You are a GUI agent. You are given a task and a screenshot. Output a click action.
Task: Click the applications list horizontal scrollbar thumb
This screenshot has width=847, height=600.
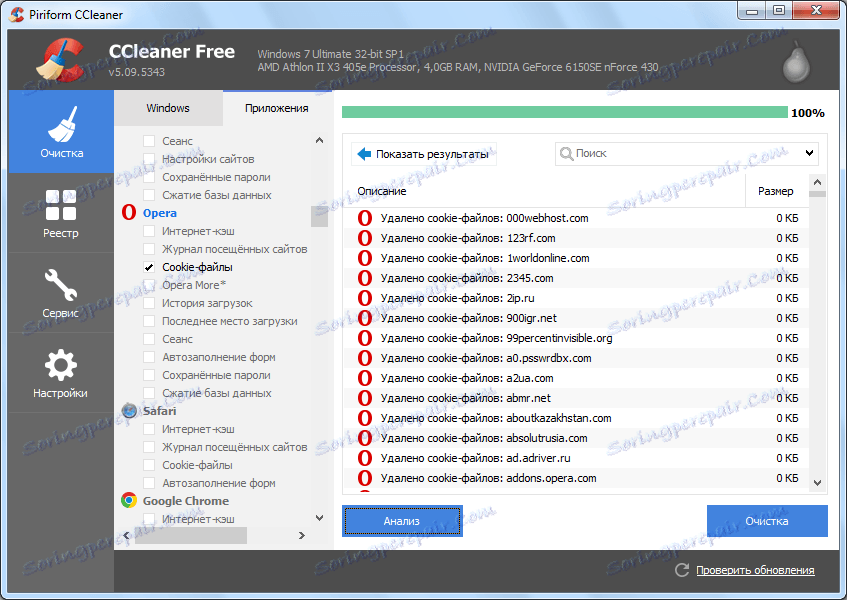[x=191, y=536]
